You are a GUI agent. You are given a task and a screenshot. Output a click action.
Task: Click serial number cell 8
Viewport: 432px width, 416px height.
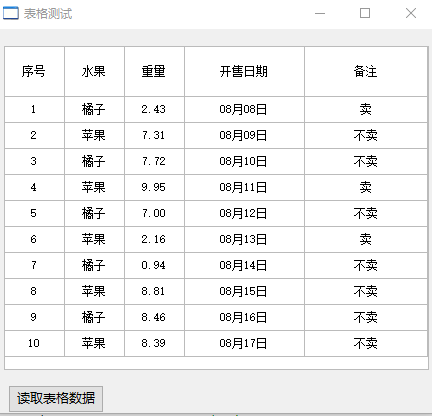(x=34, y=292)
